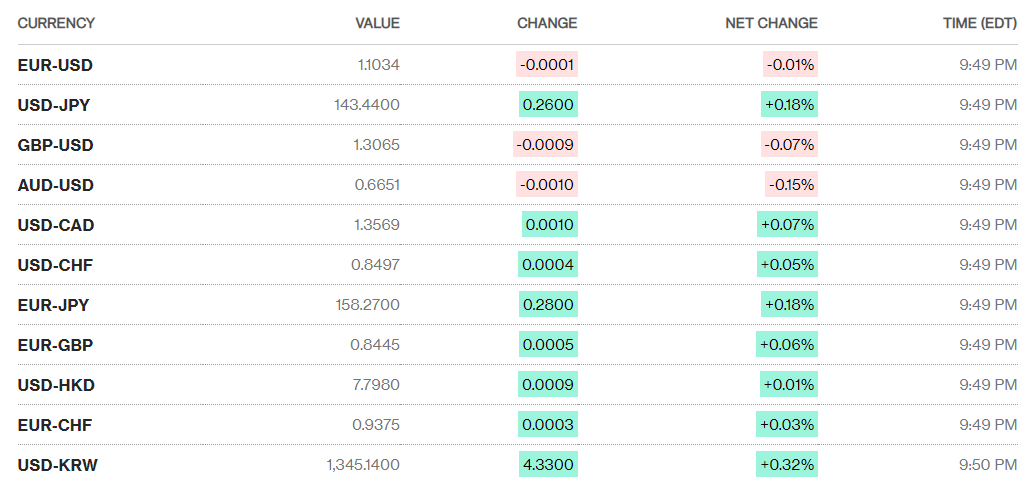The height and width of the screenshot is (483, 1032).
Task: Open the USD-JPY currency pair
Action: (x=54, y=105)
